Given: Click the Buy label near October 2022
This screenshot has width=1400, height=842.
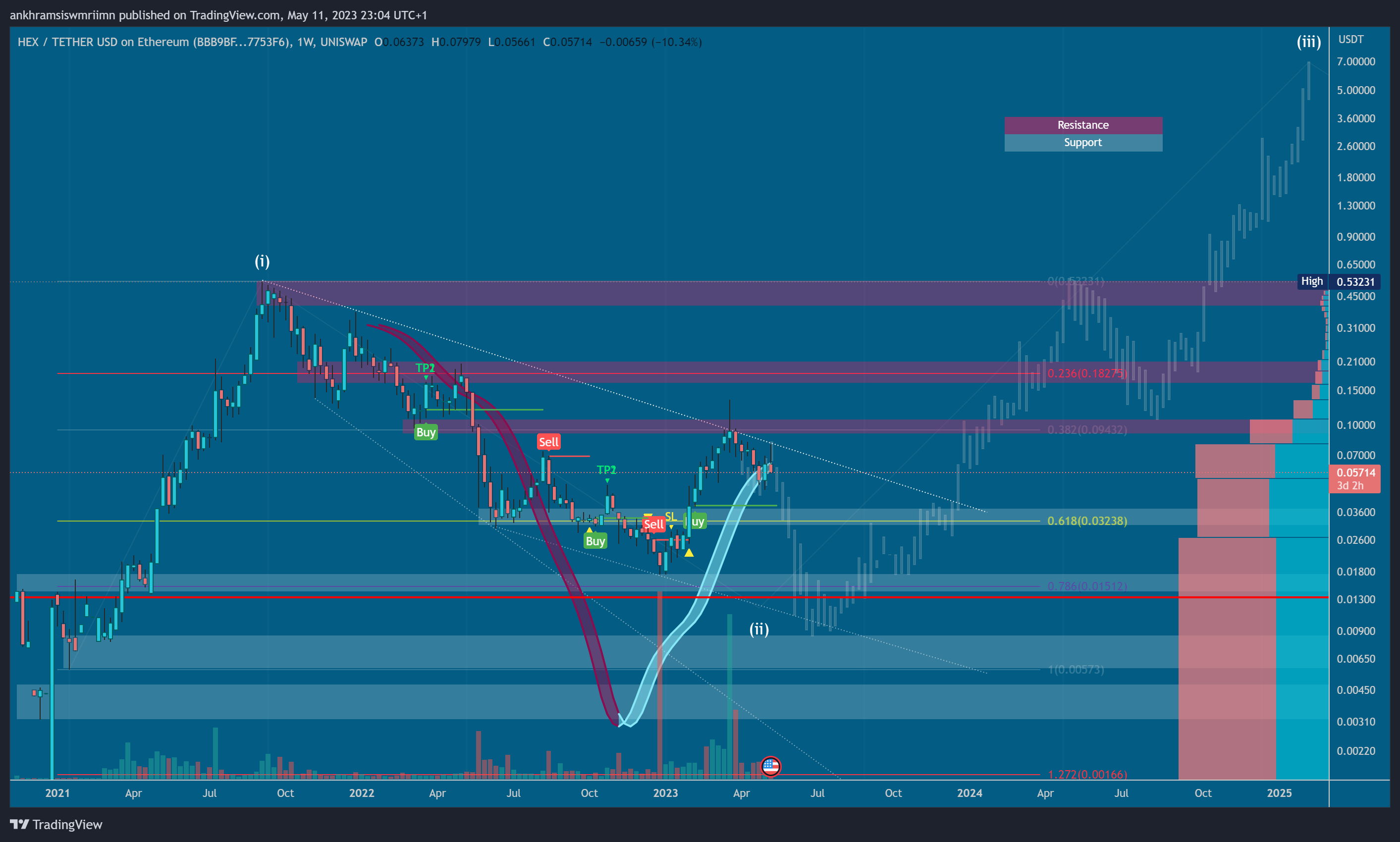Looking at the screenshot, I should click(x=595, y=541).
